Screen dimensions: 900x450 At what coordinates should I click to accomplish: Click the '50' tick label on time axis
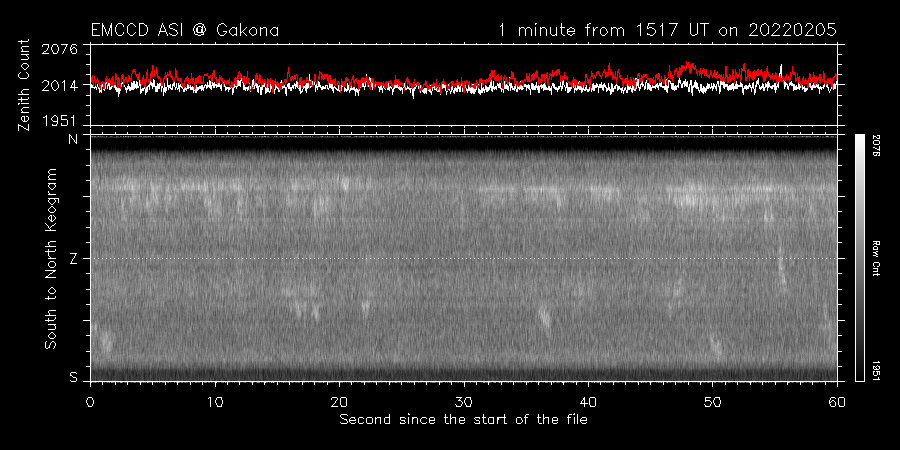tap(713, 402)
